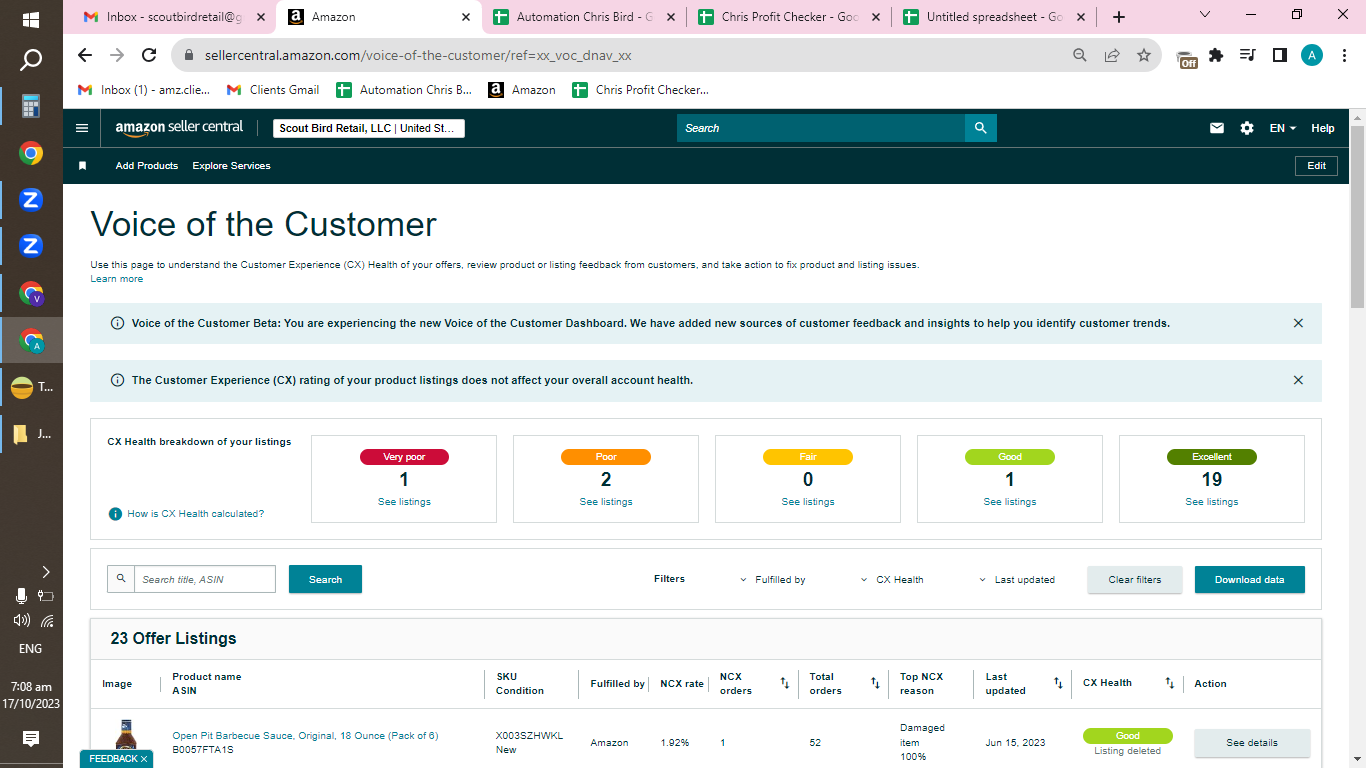1366x768 pixels.
Task: Expand the Last updated filter
Action: [x=1016, y=580]
